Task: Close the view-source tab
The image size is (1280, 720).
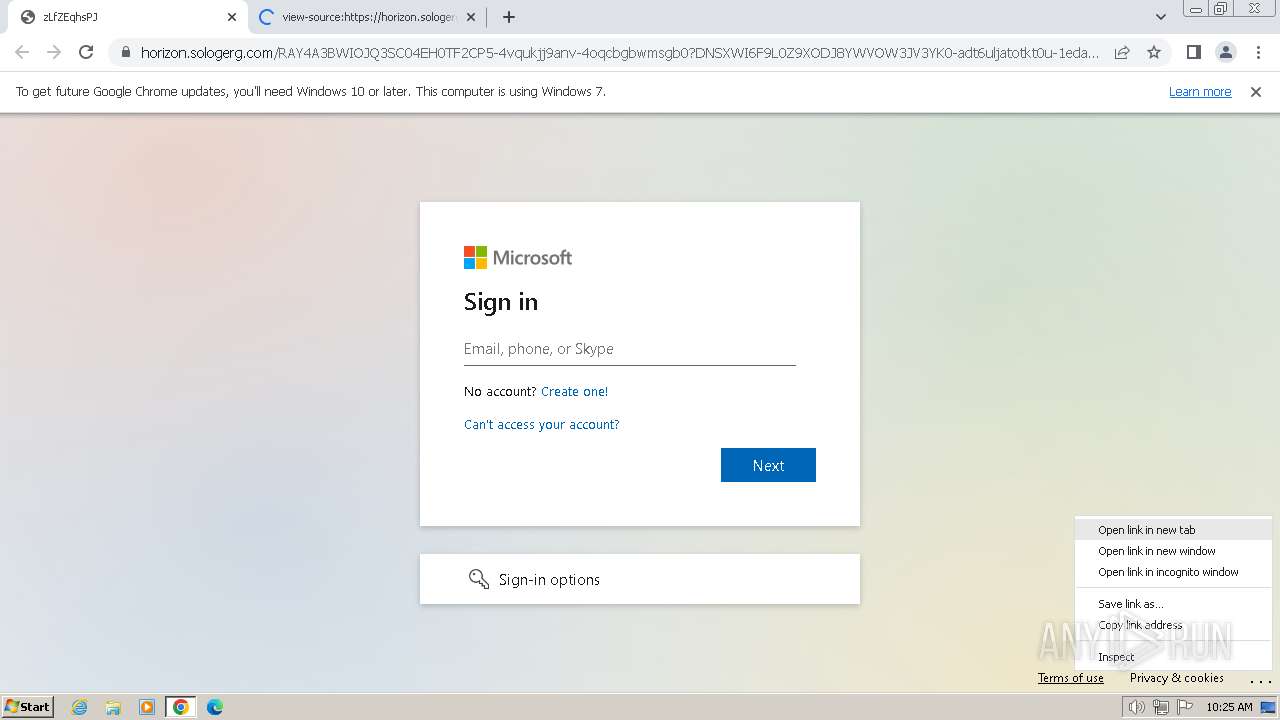Action: [471, 17]
